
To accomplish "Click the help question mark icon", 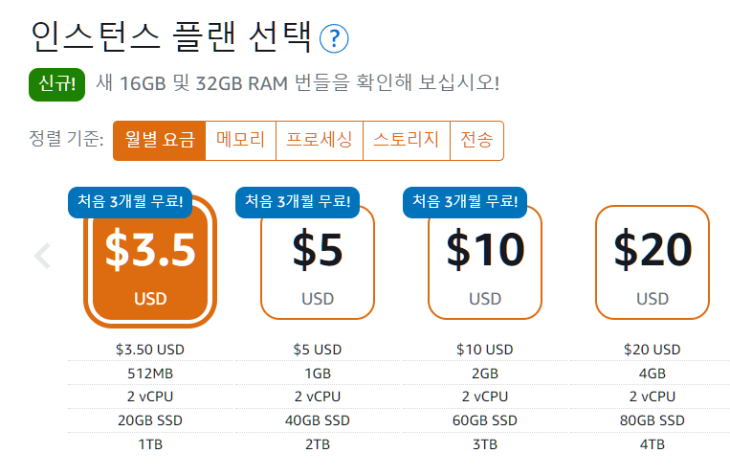I will pos(334,39).
